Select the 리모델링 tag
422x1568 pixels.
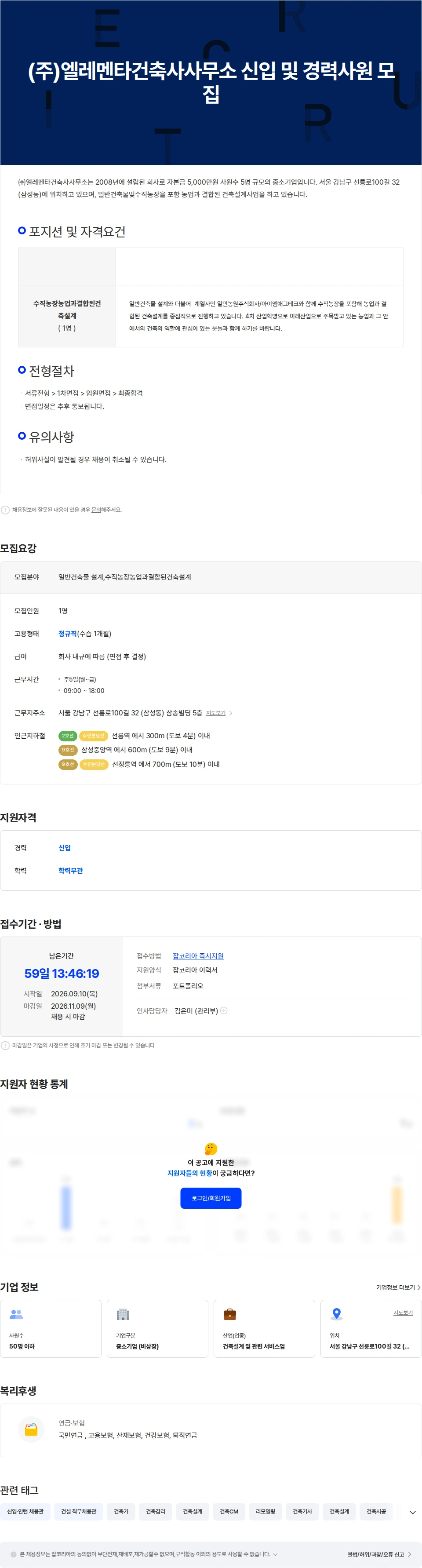265,1511
